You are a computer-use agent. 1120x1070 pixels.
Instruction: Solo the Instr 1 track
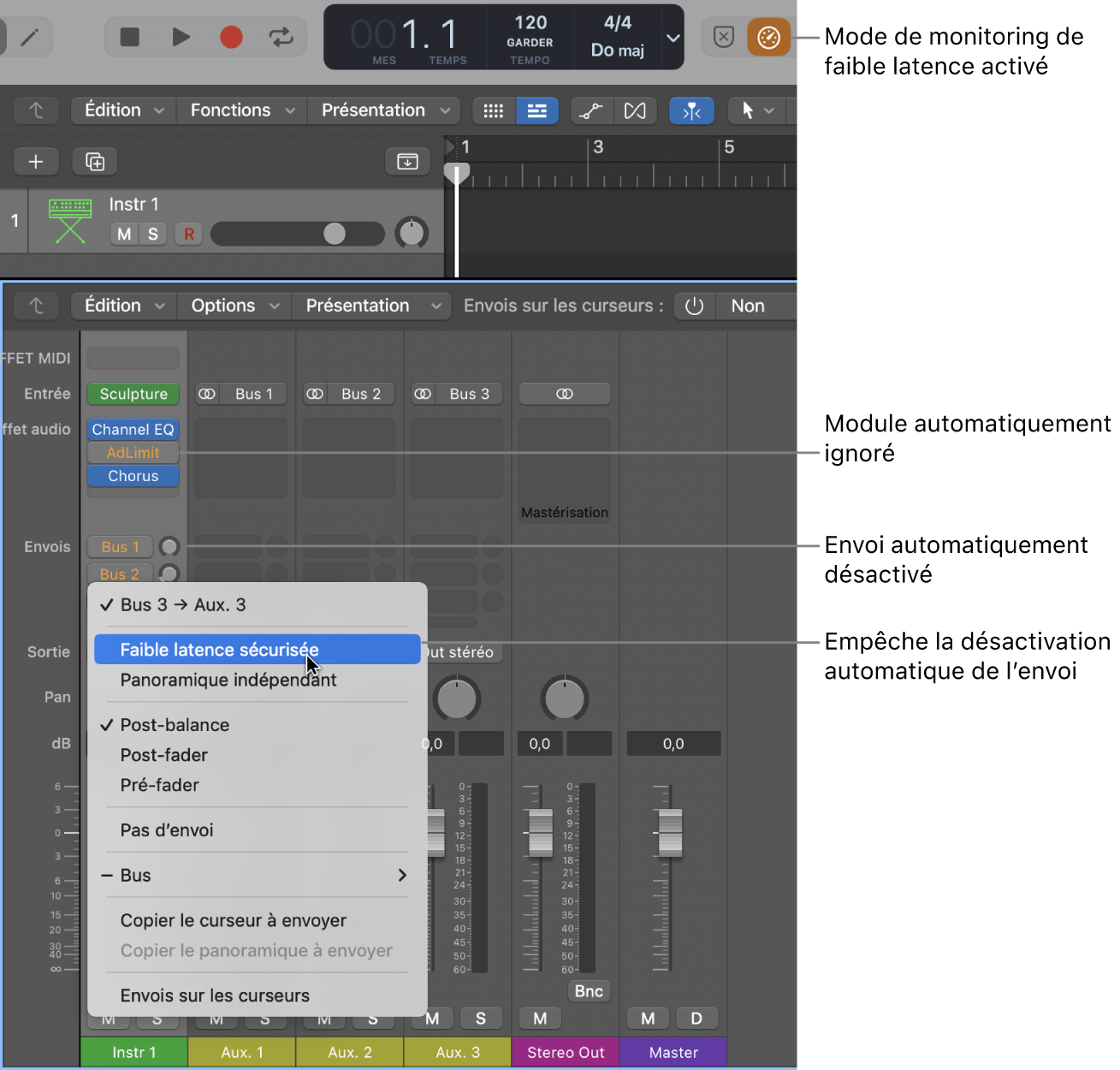click(x=153, y=234)
